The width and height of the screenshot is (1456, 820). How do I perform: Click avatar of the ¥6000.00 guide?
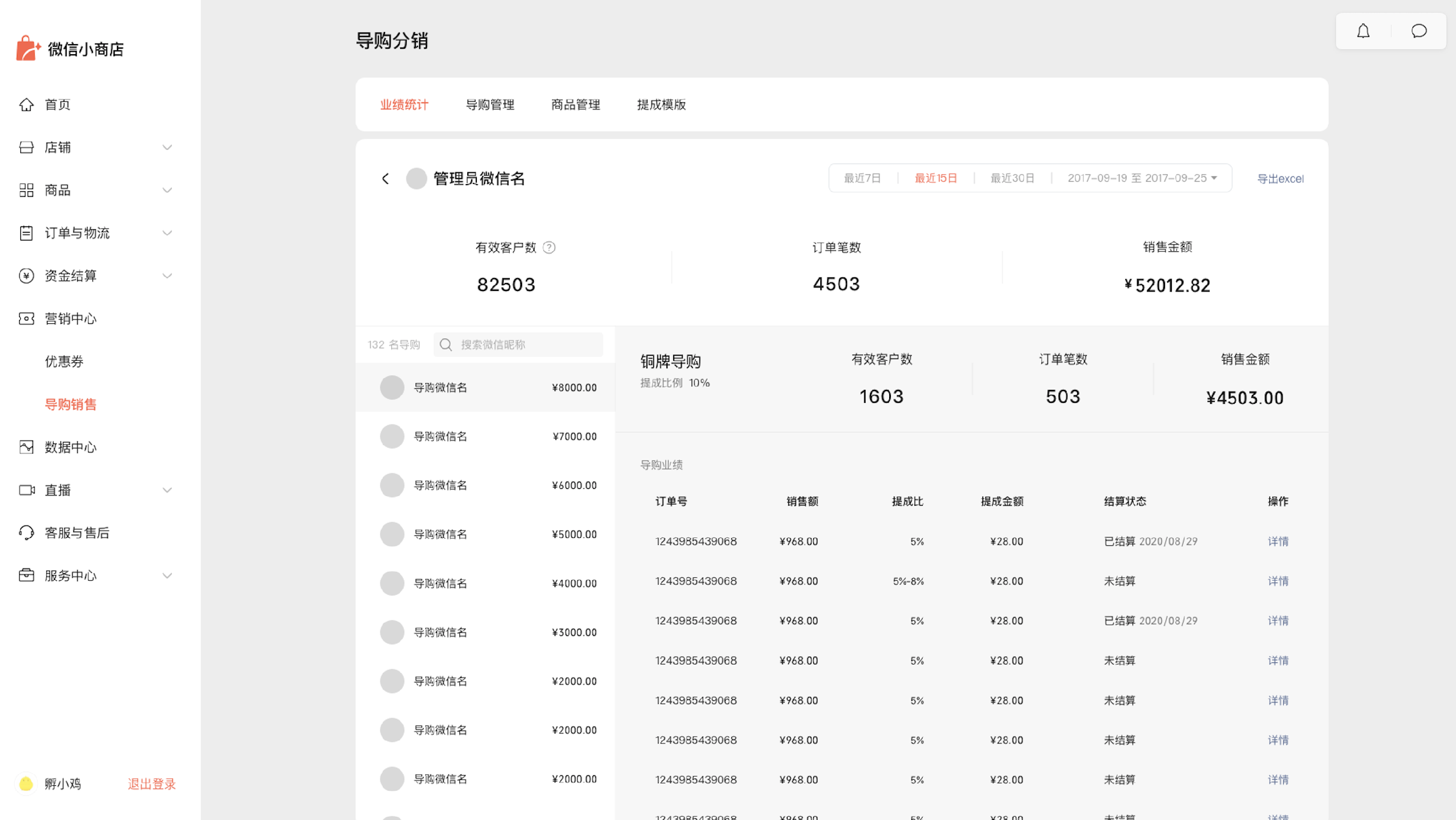(x=392, y=486)
